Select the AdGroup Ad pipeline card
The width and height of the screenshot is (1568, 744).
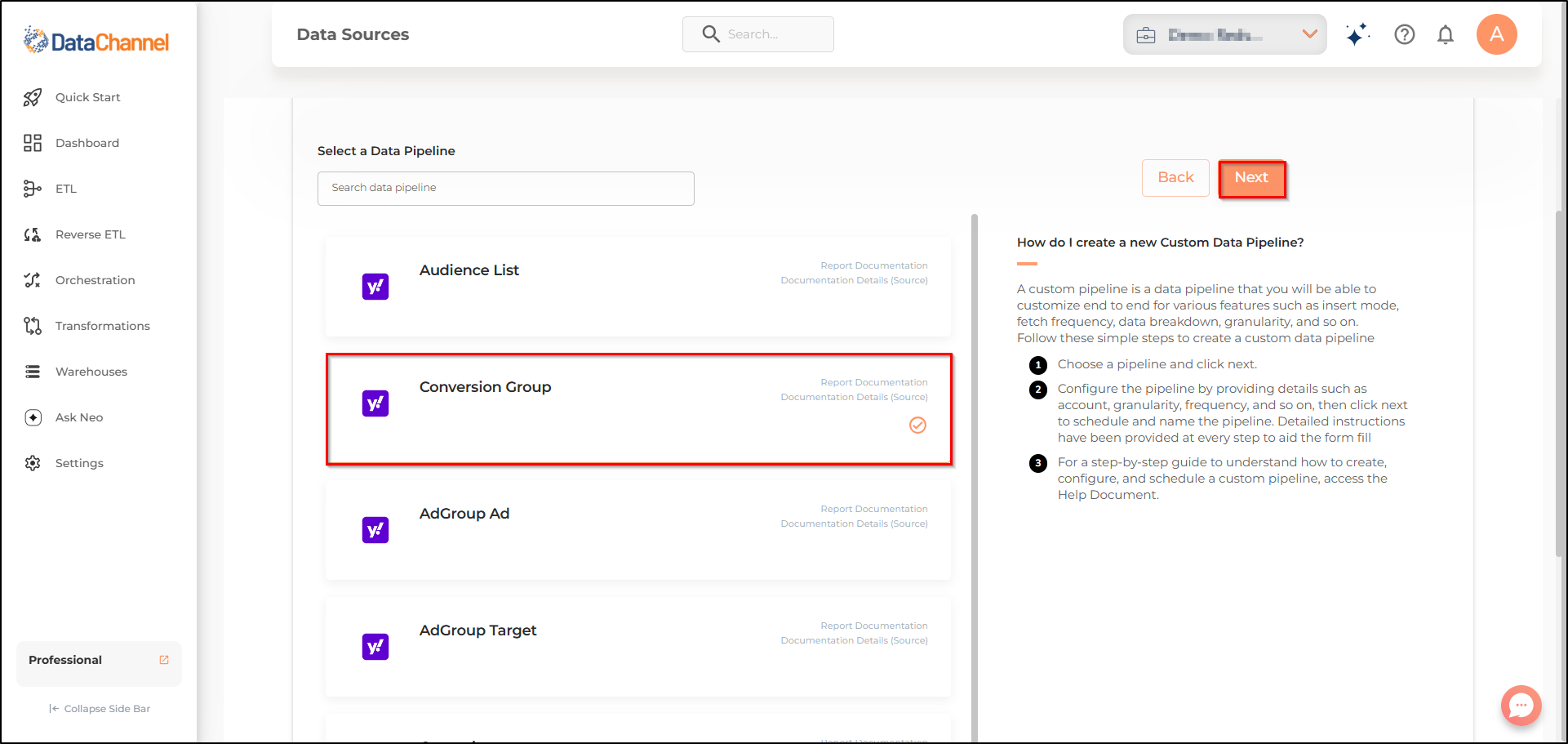(x=638, y=530)
